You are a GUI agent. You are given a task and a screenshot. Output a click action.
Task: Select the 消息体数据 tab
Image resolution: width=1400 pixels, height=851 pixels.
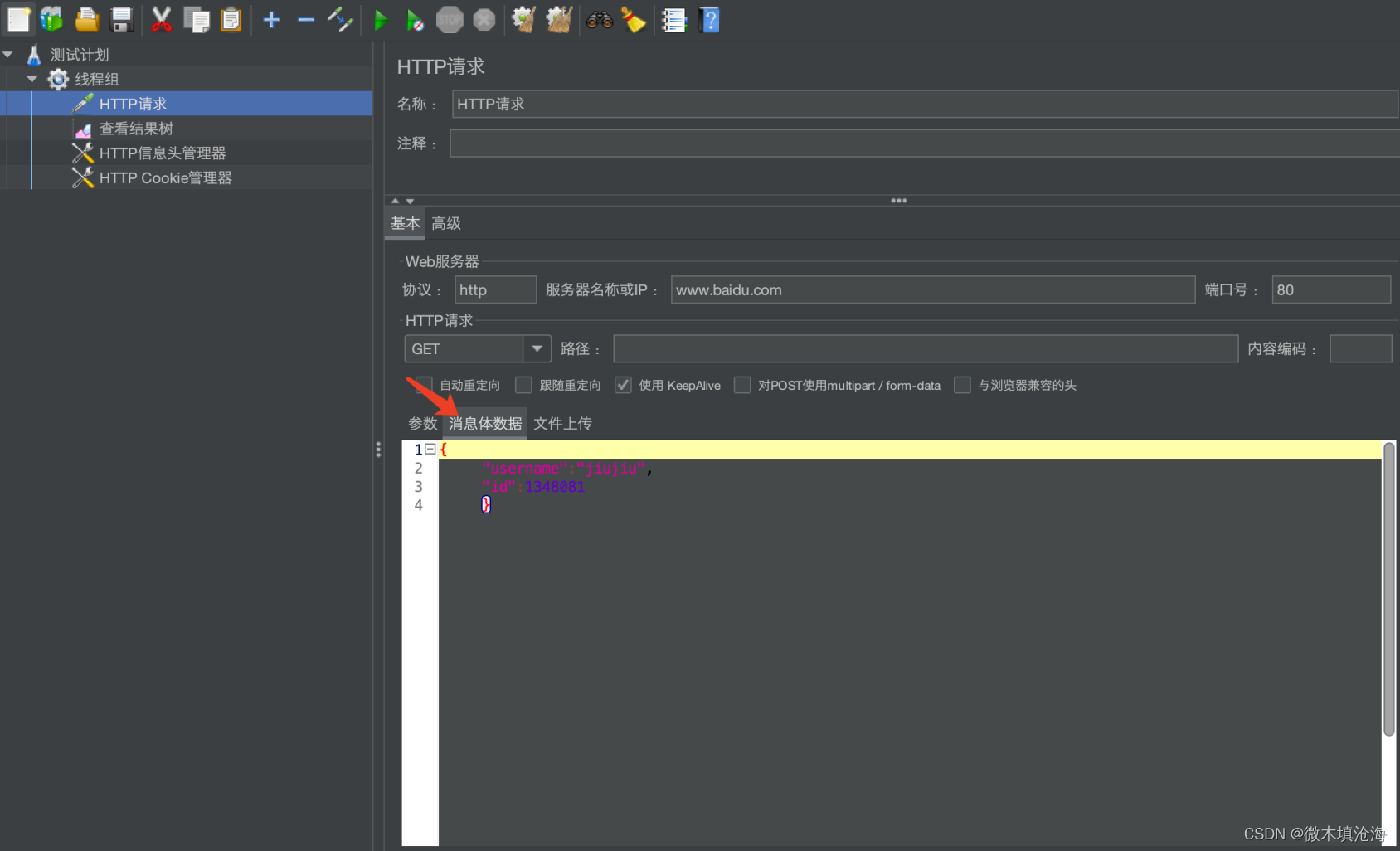[x=485, y=424]
